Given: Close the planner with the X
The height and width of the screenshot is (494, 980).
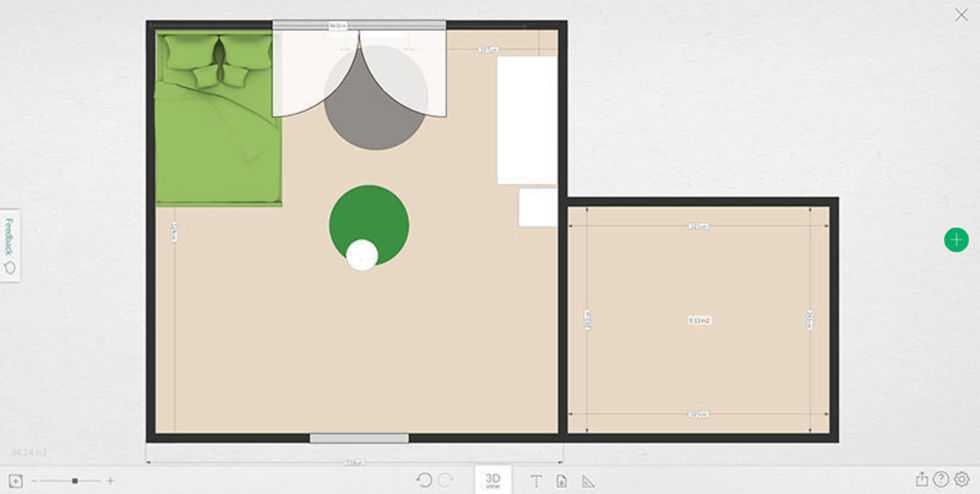Looking at the screenshot, I should pos(961,15).
